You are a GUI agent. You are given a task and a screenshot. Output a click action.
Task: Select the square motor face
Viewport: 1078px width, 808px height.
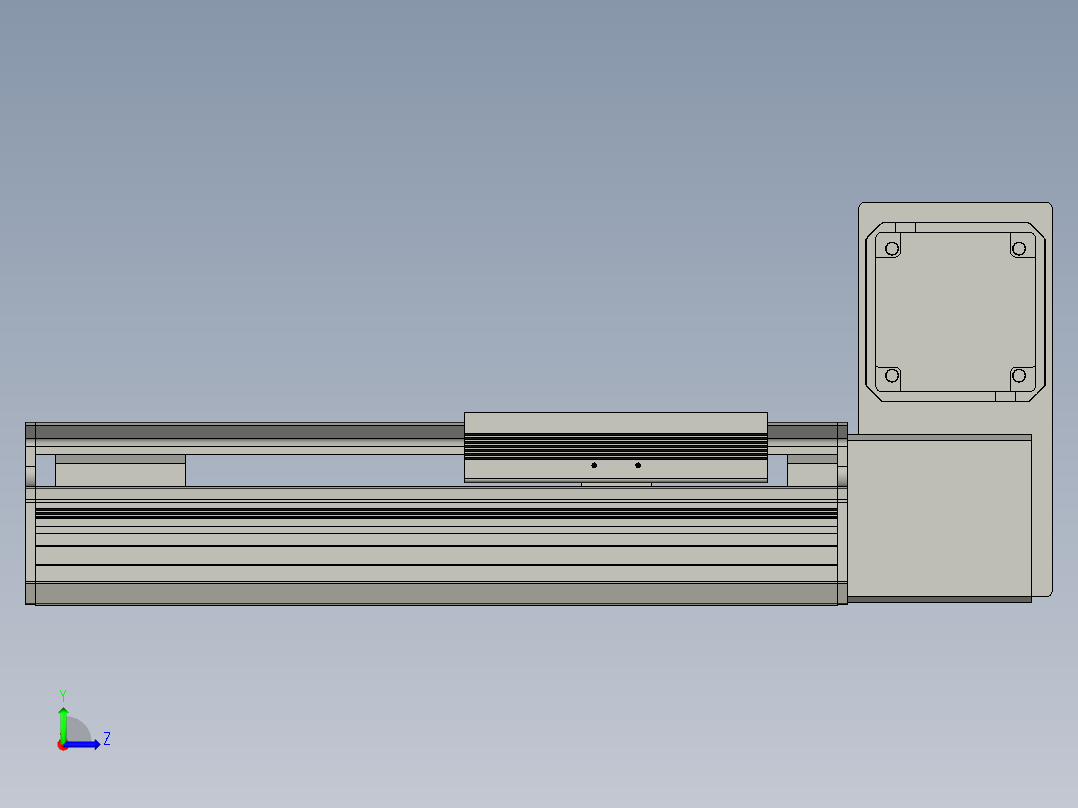point(955,312)
